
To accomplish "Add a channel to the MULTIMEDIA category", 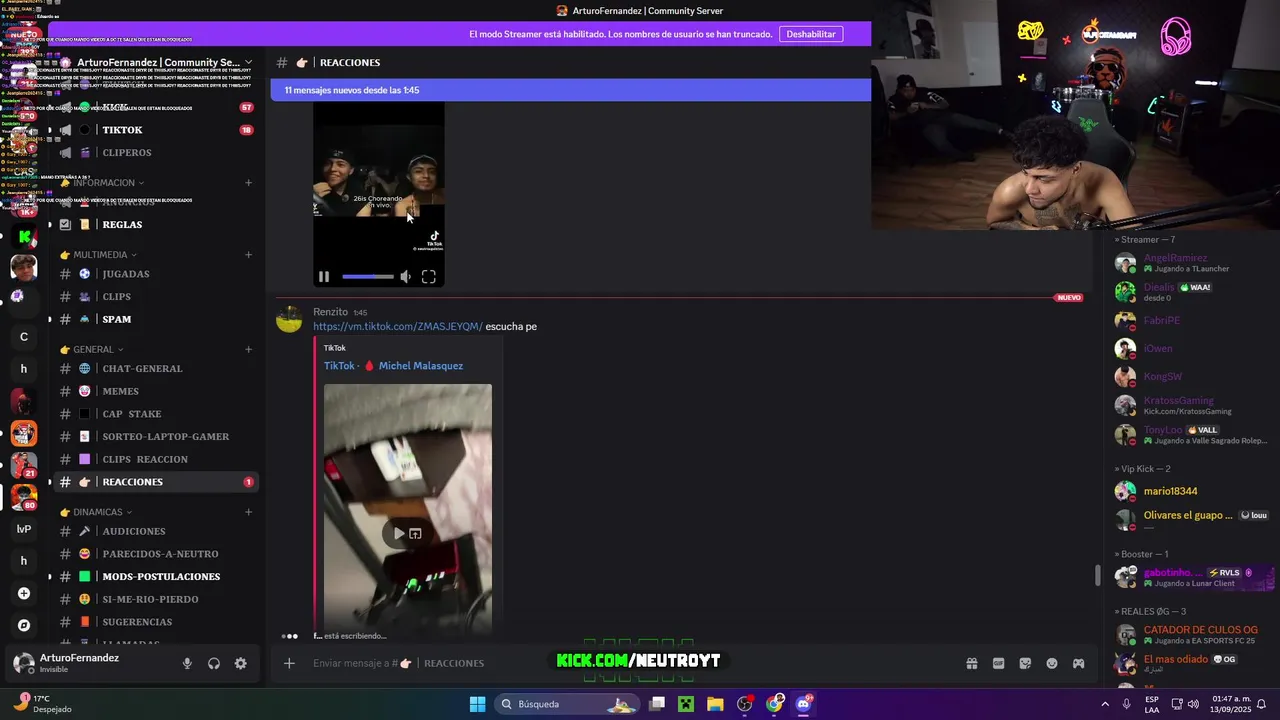I will pyautogui.click(x=248, y=255).
